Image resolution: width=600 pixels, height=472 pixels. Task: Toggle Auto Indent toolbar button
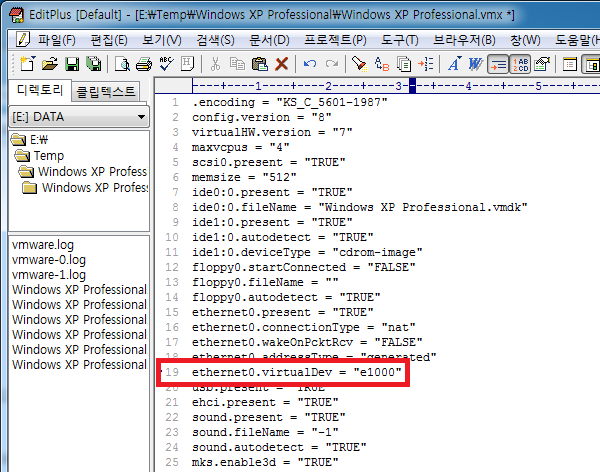pos(498,64)
